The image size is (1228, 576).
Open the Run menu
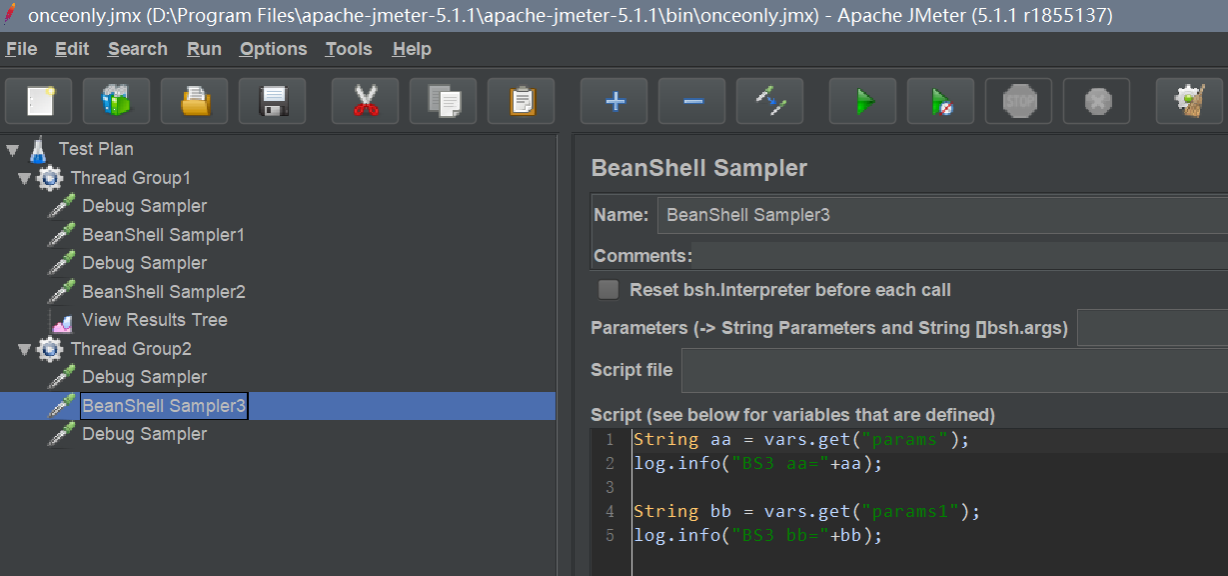(x=204, y=49)
